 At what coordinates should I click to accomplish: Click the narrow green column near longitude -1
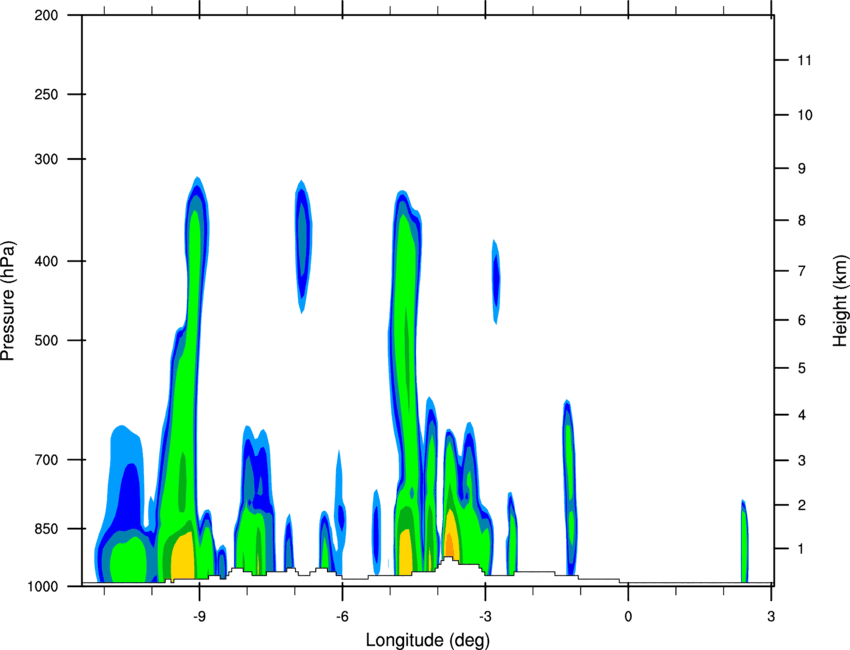coord(570,488)
